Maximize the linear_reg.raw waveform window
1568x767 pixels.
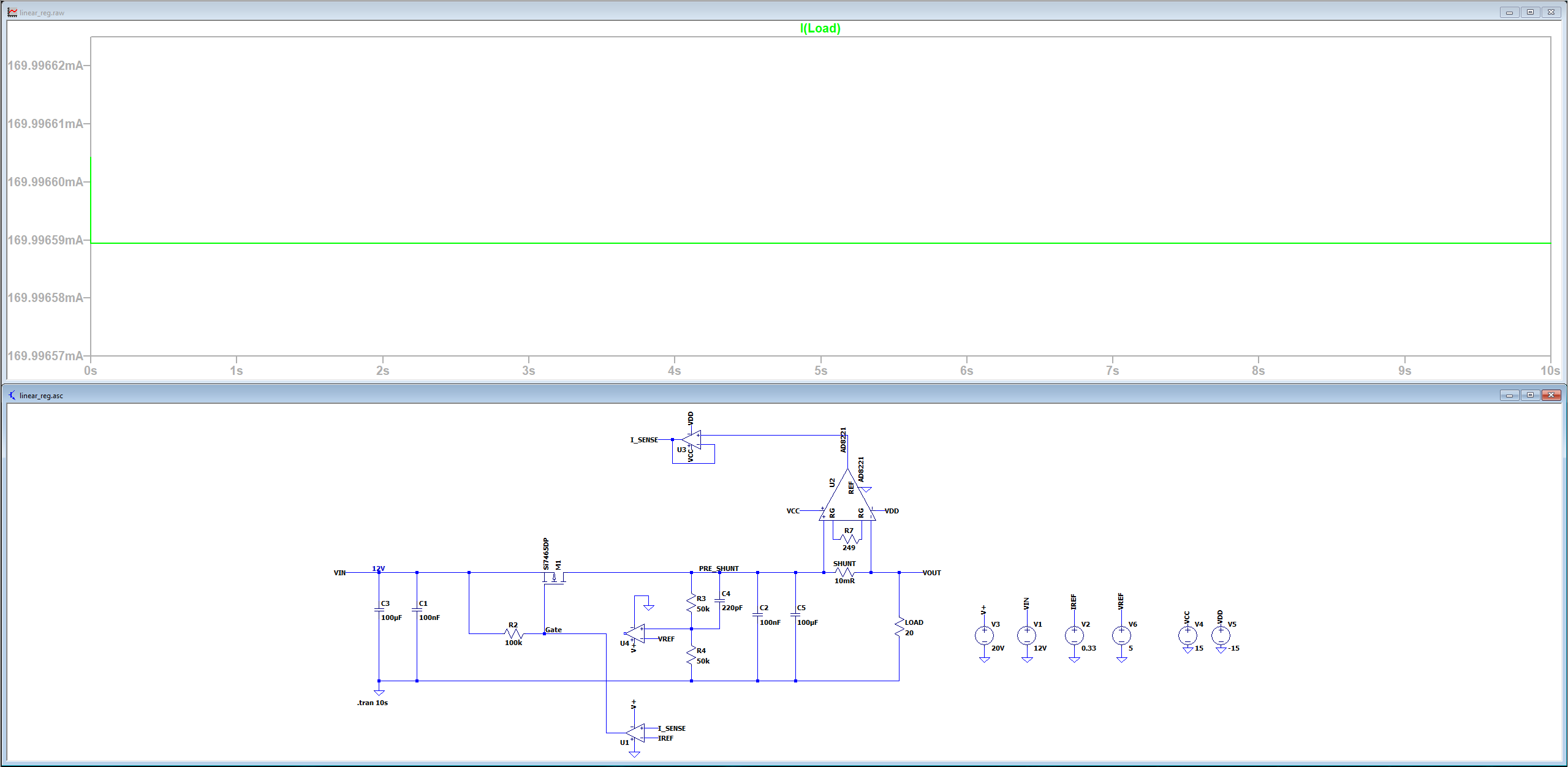[1530, 12]
